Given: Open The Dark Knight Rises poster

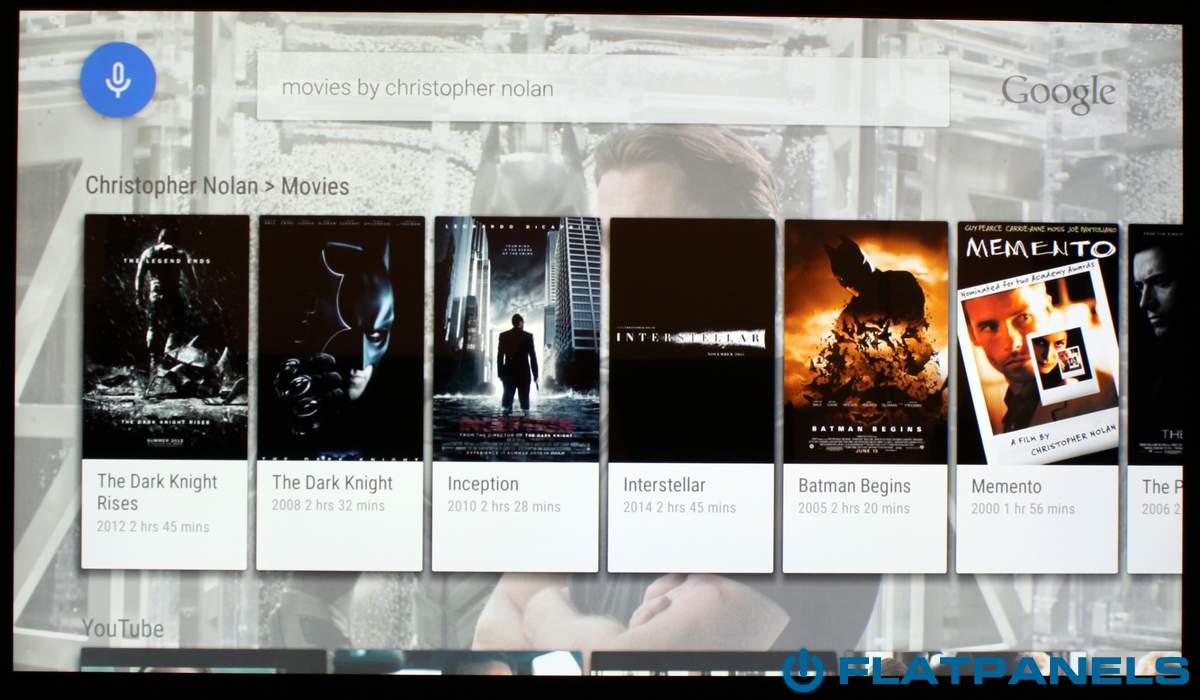Looking at the screenshot, I should (165, 338).
